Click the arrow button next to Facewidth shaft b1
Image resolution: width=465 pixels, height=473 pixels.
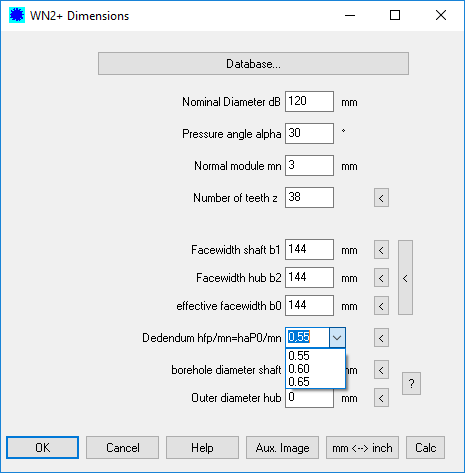pyautogui.click(x=381, y=250)
